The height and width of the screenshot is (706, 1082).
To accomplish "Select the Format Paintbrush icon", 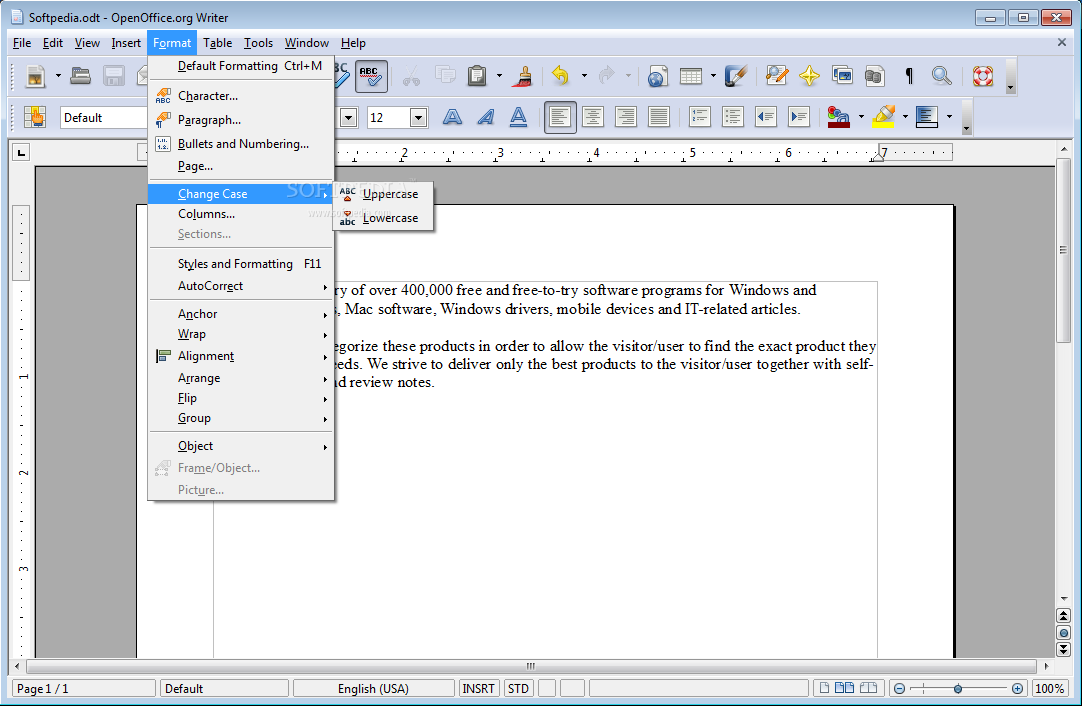I will pos(522,76).
